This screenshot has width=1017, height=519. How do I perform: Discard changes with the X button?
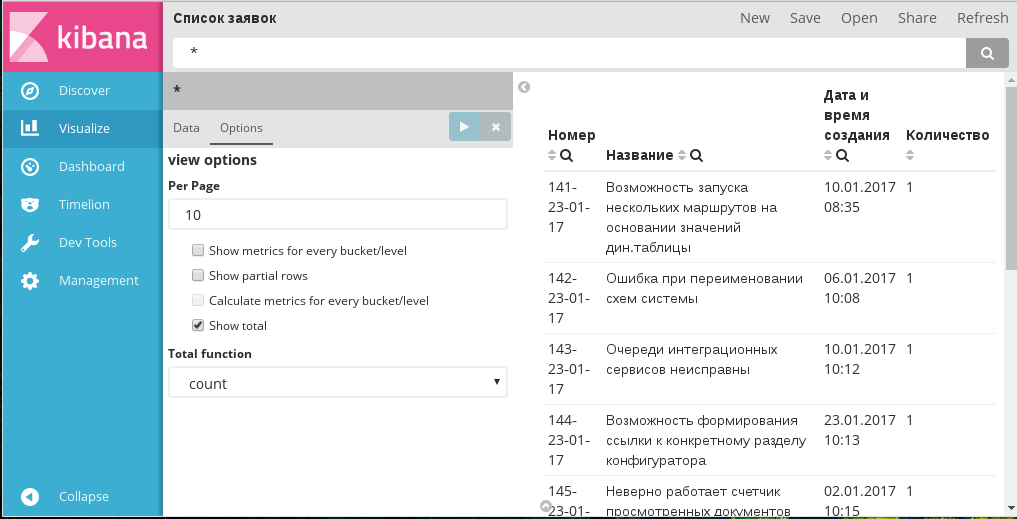(496, 127)
